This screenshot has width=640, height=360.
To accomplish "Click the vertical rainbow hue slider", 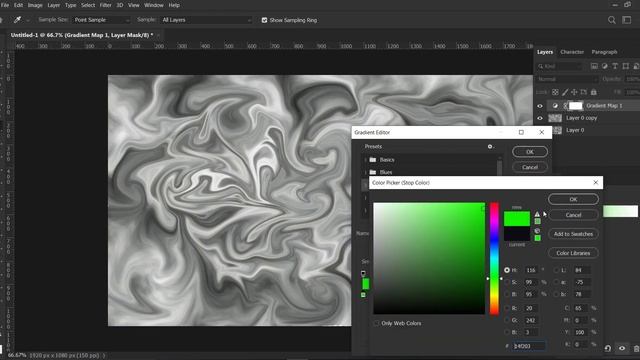I will pyautogui.click(x=494, y=258).
